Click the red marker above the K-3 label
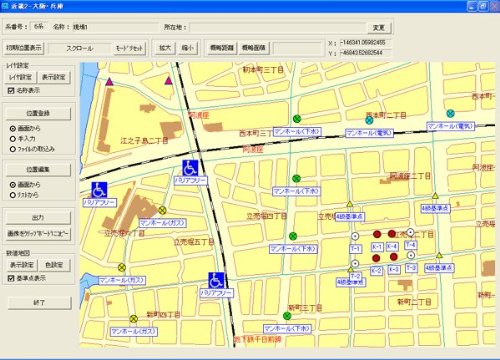500x360 pixels. click(394, 257)
